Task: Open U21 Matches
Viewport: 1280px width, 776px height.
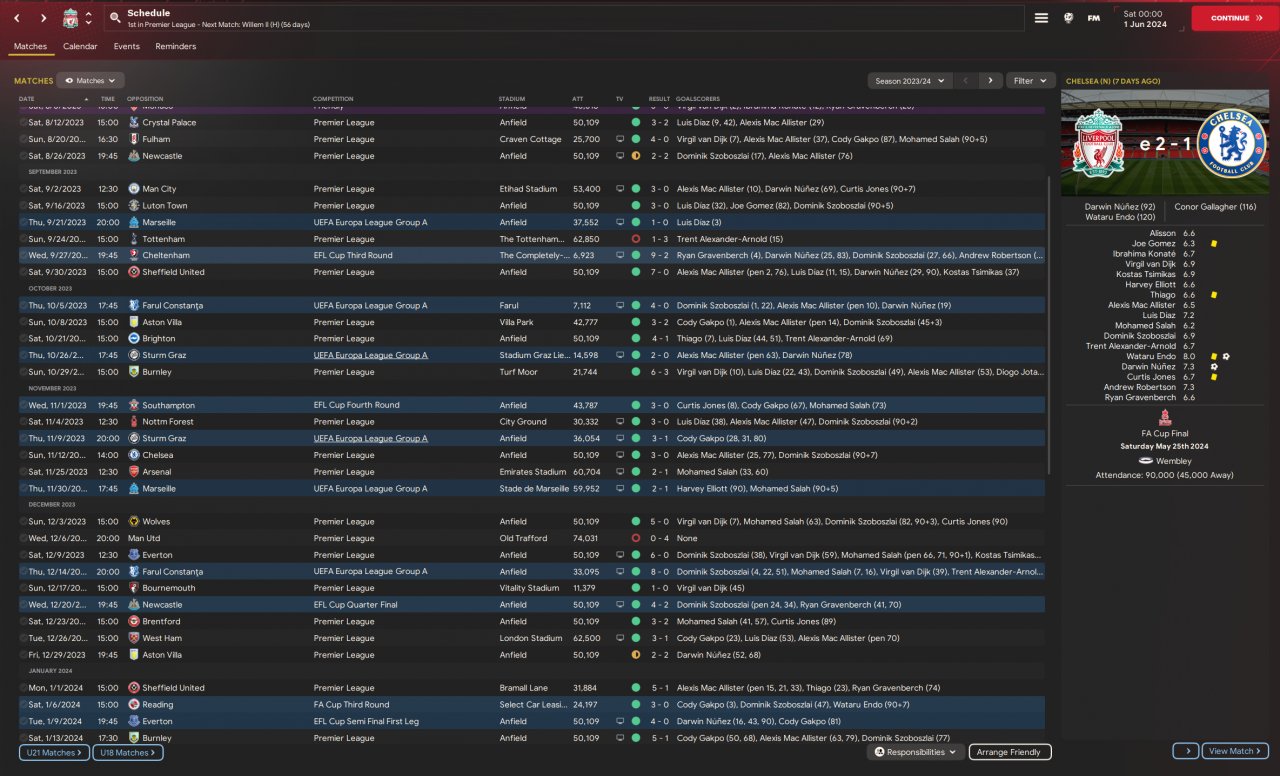Action: point(54,752)
